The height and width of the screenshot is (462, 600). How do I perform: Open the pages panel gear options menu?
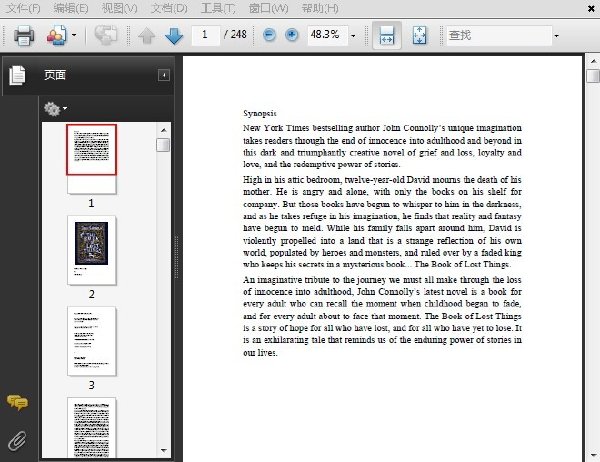[x=55, y=109]
